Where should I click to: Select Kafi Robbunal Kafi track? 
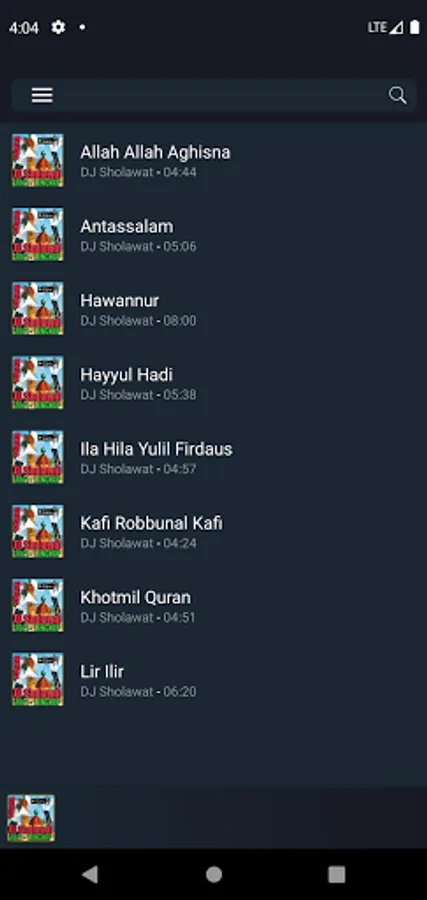coord(214,531)
